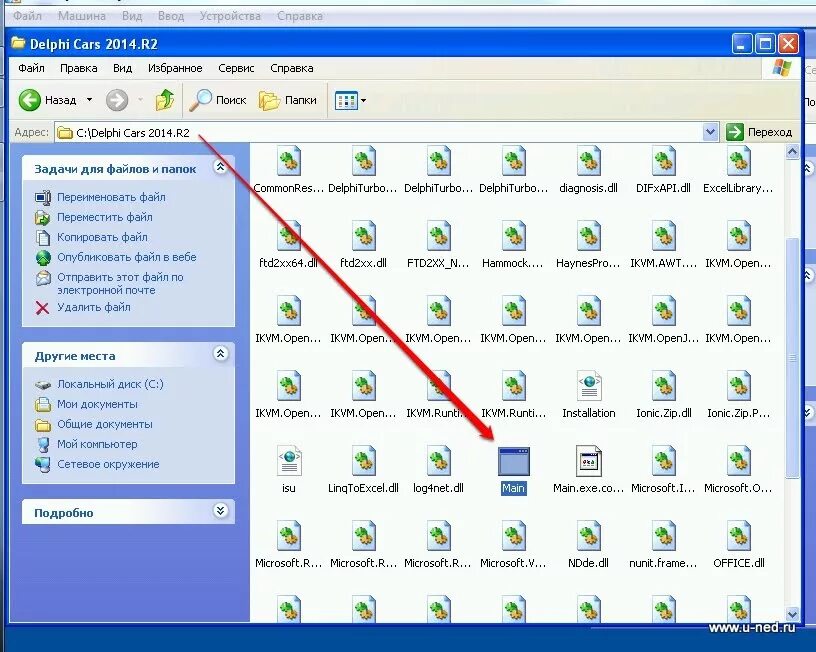This screenshot has height=652, width=816.
Task: Select the ftd2xx64.dll file icon
Action: 289,236
